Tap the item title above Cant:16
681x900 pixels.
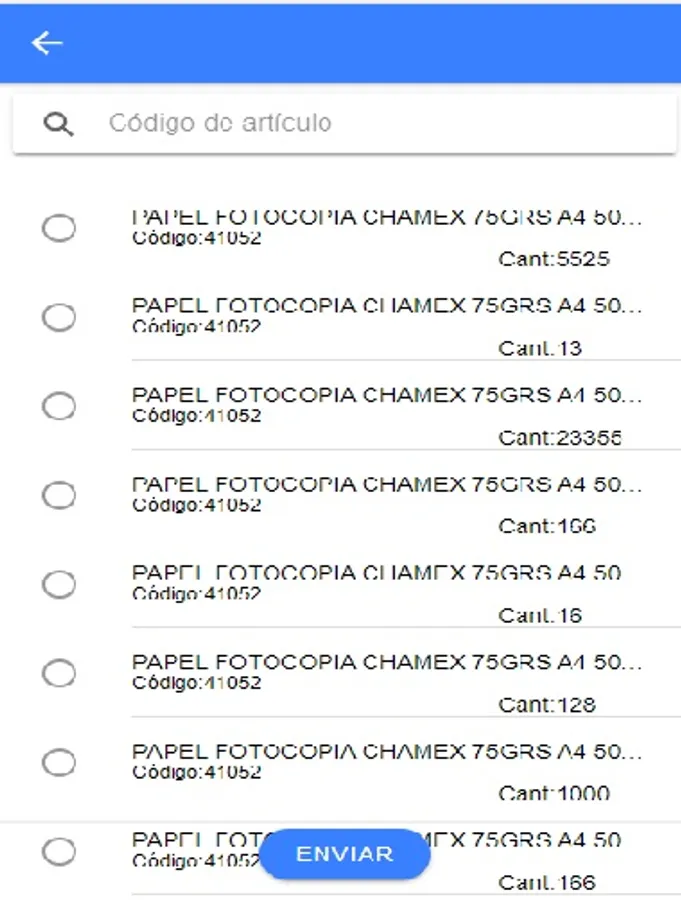tap(388, 573)
